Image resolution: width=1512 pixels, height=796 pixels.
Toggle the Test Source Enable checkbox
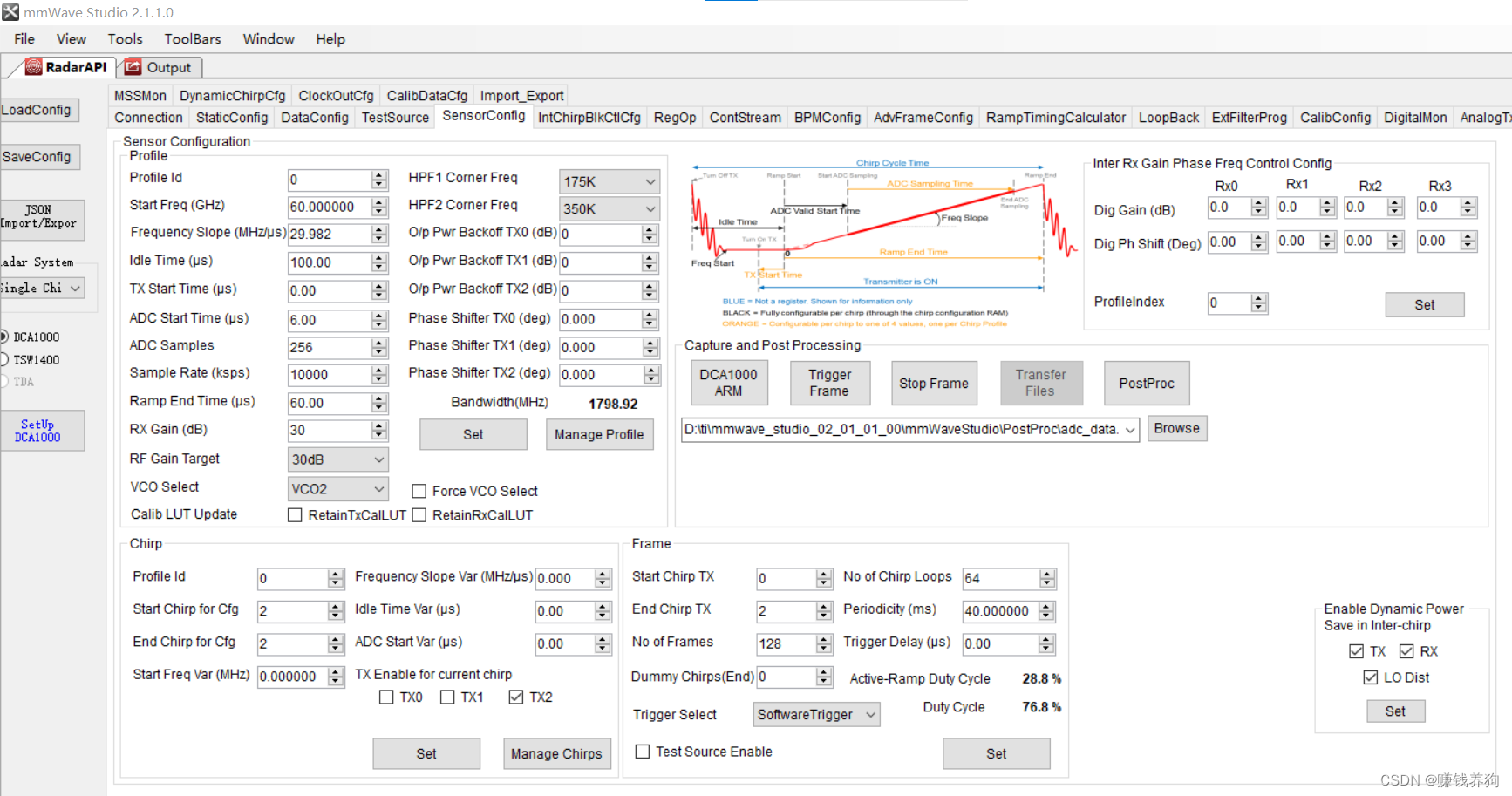(x=643, y=752)
